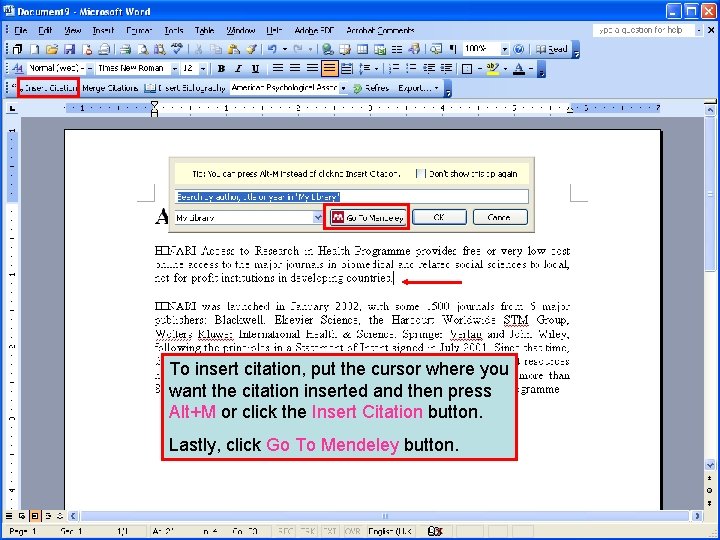Image resolution: width=720 pixels, height=540 pixels.
Task: Expand the Style dropdown showing Normal (Web)
Action: click(90, 68)
